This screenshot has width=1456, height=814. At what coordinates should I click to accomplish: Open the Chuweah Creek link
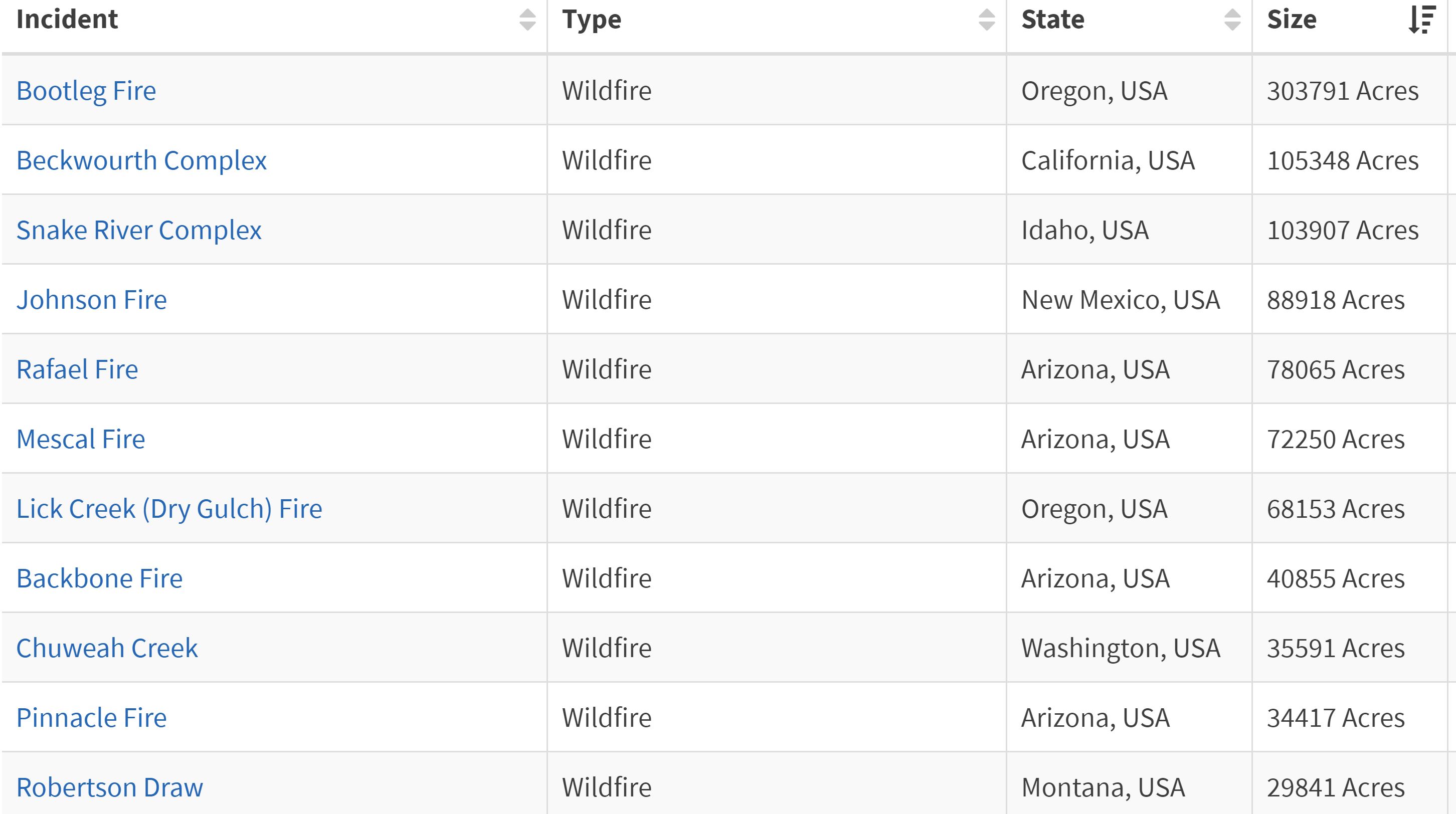pyautogui.click(x=107, y=648)
